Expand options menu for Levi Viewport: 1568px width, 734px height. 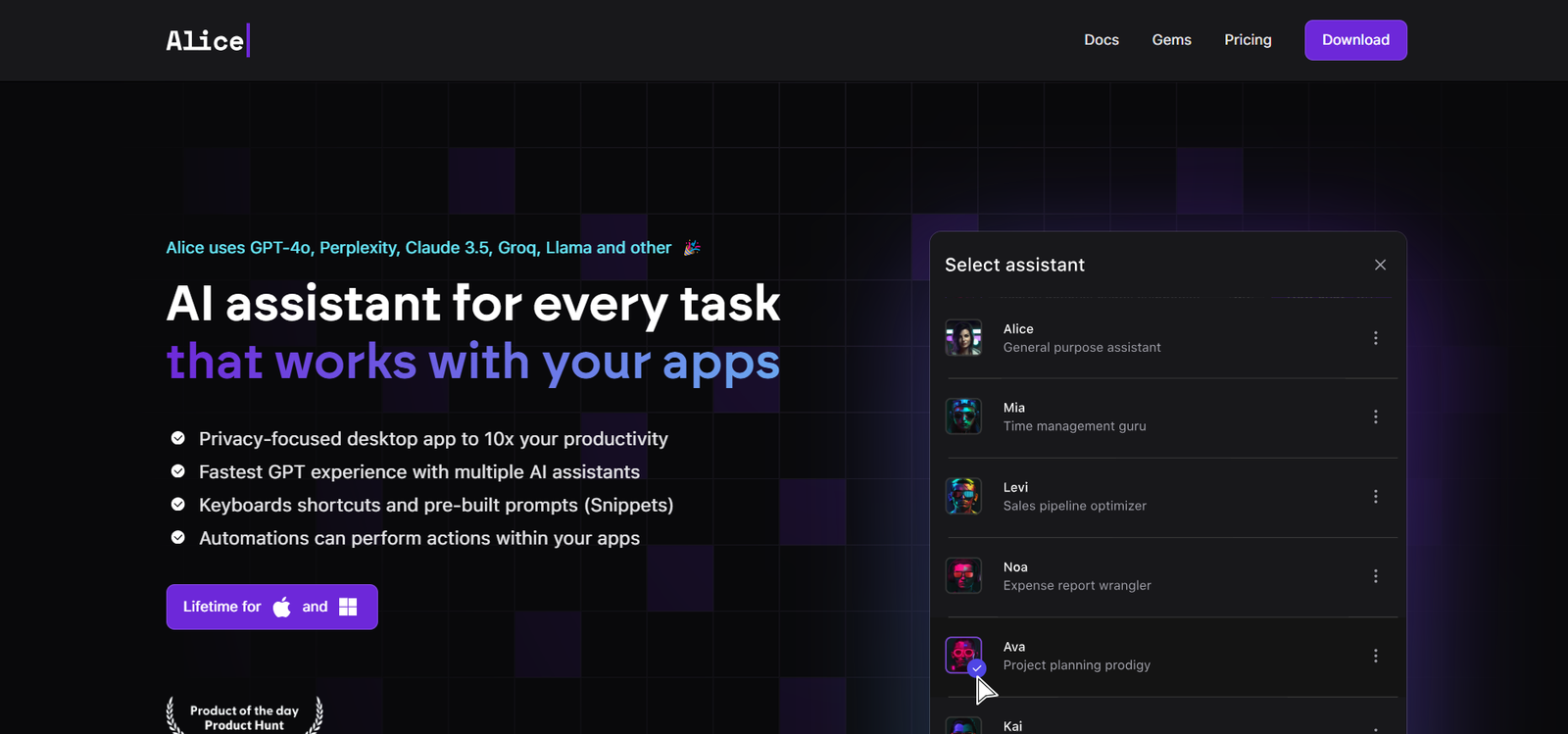coord(1376,497)
